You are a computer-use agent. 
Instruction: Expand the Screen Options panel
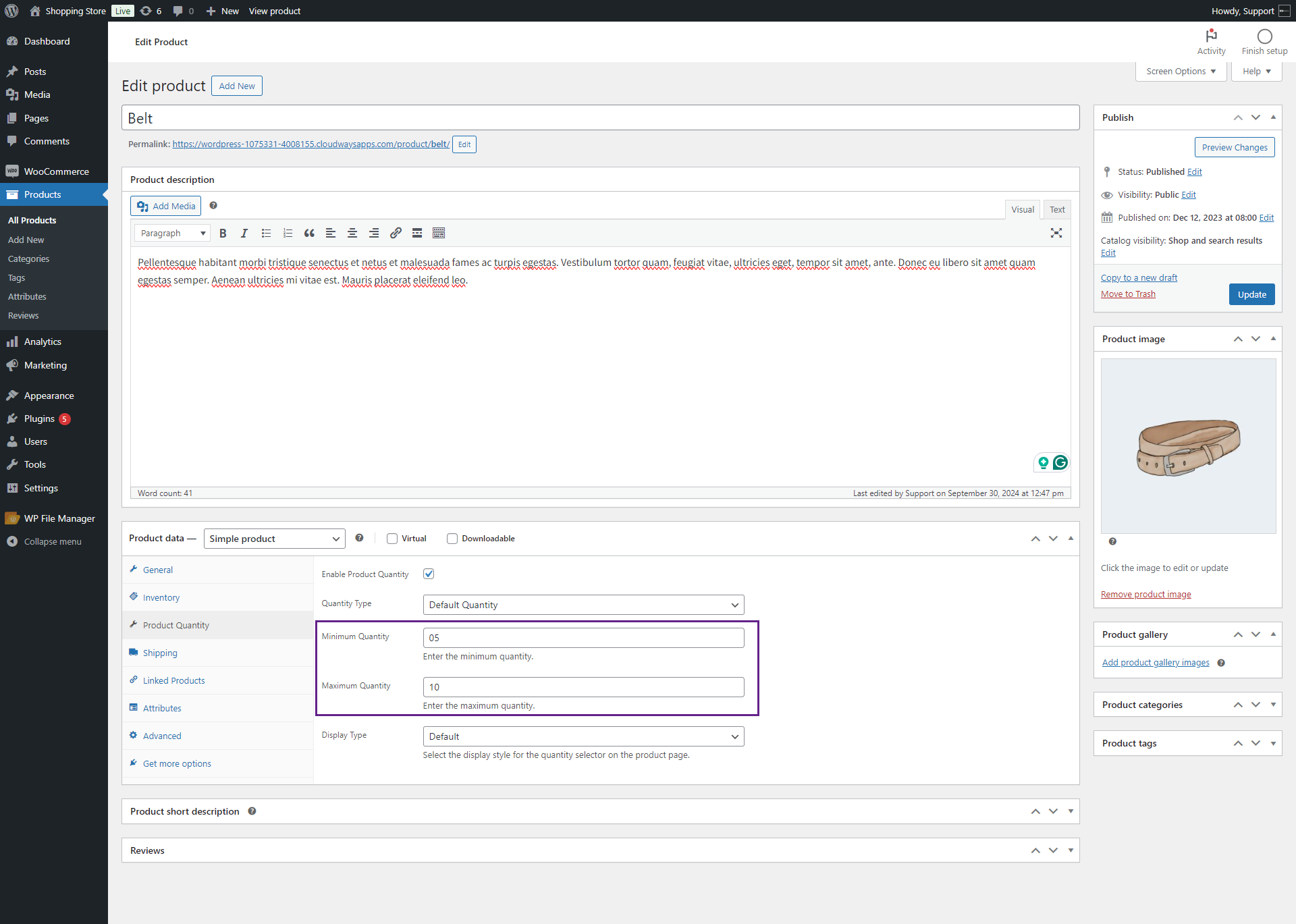tap(1181, 71)
